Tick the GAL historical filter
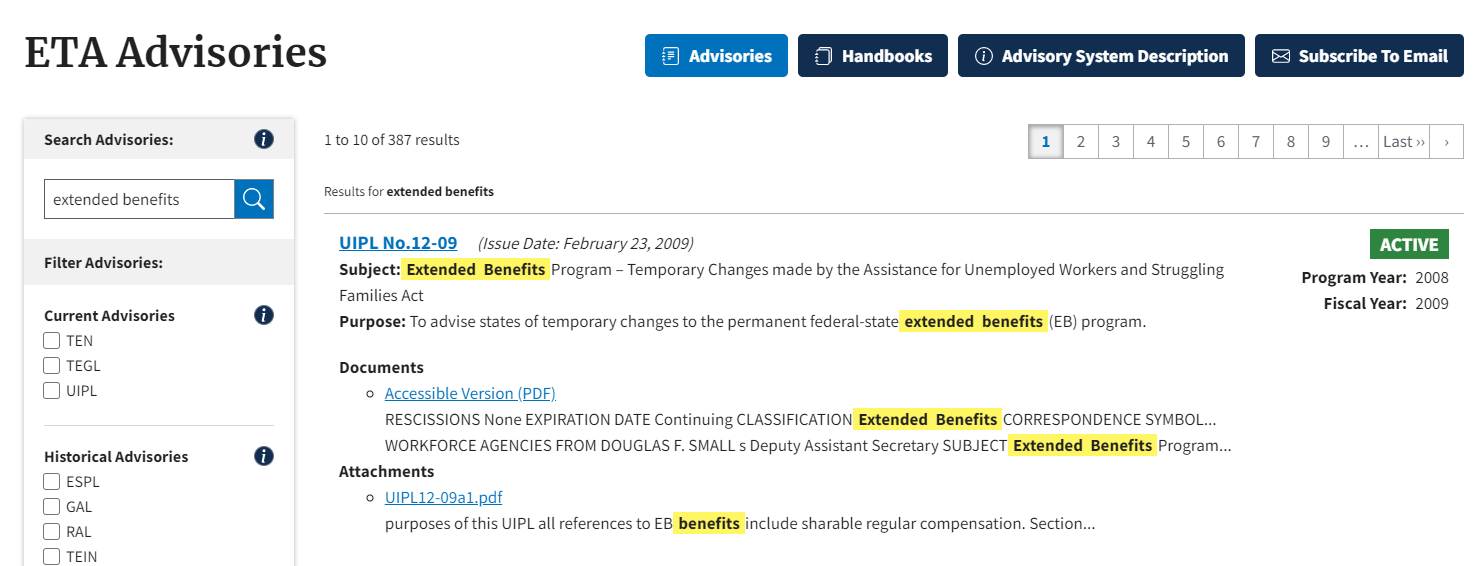Image resolution: width=1484 pixels, height=566 pixels. coord(52,507)
